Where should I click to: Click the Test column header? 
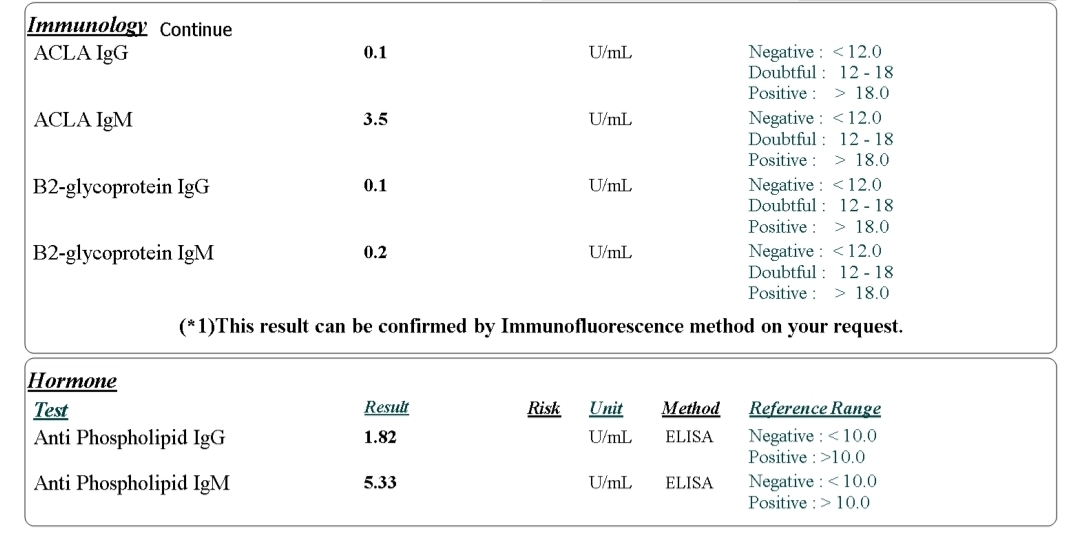(x=51, y=410)
